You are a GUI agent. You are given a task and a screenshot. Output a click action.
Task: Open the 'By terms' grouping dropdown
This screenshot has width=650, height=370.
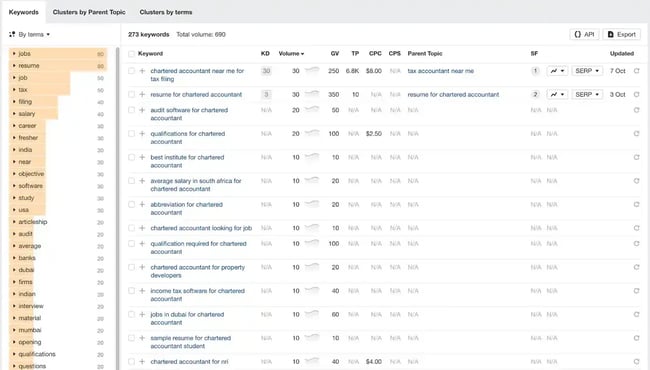(29, 34)
